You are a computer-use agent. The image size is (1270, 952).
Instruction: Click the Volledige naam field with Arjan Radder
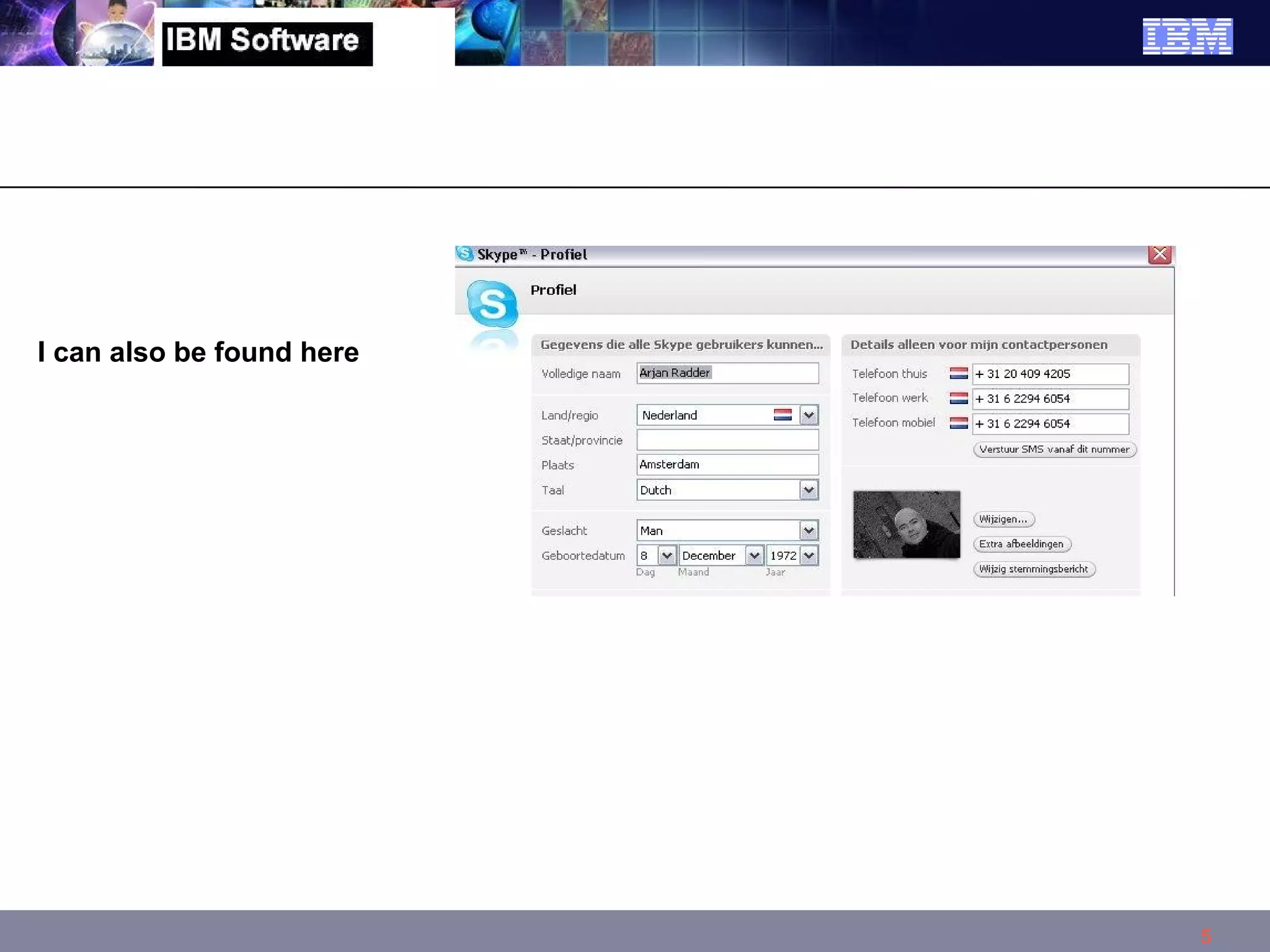click(x=727, y=373)
